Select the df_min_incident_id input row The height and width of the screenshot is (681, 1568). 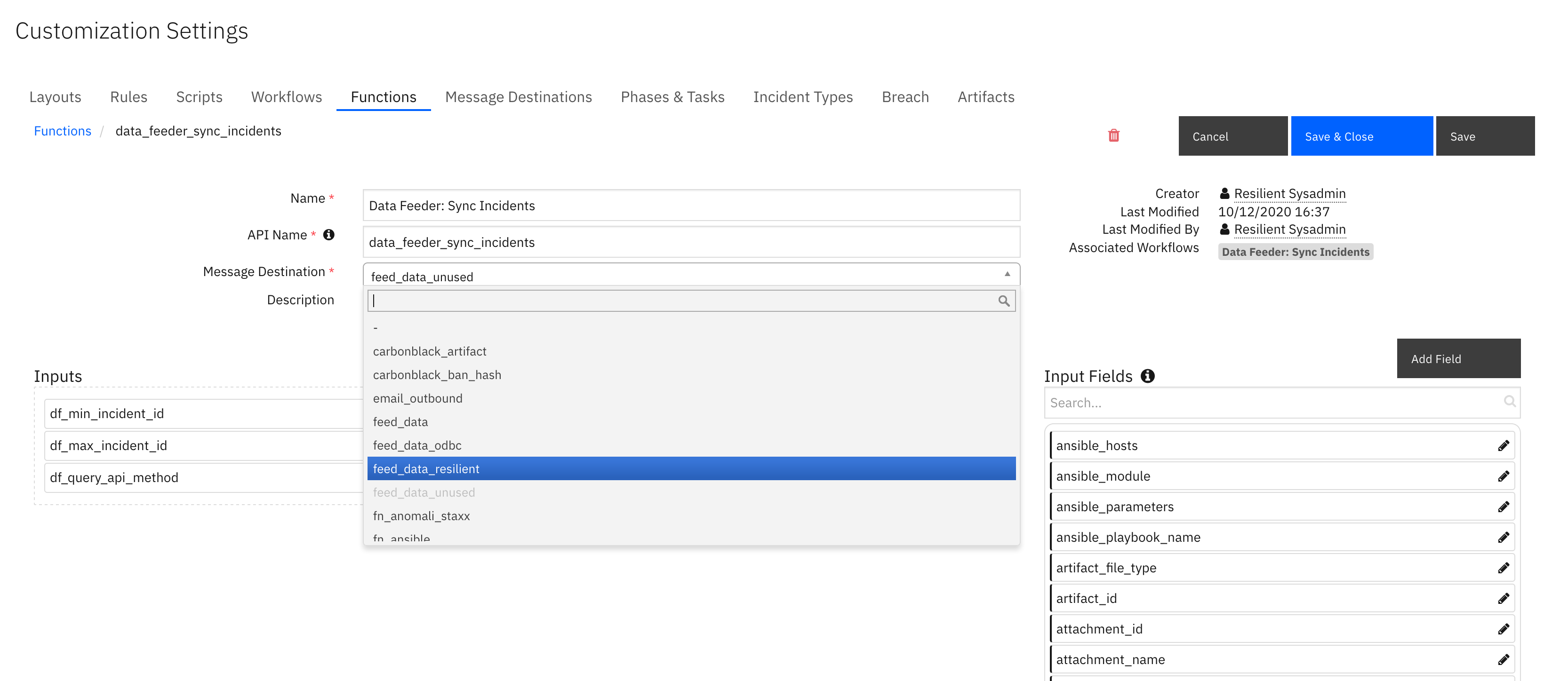[204, 414]
